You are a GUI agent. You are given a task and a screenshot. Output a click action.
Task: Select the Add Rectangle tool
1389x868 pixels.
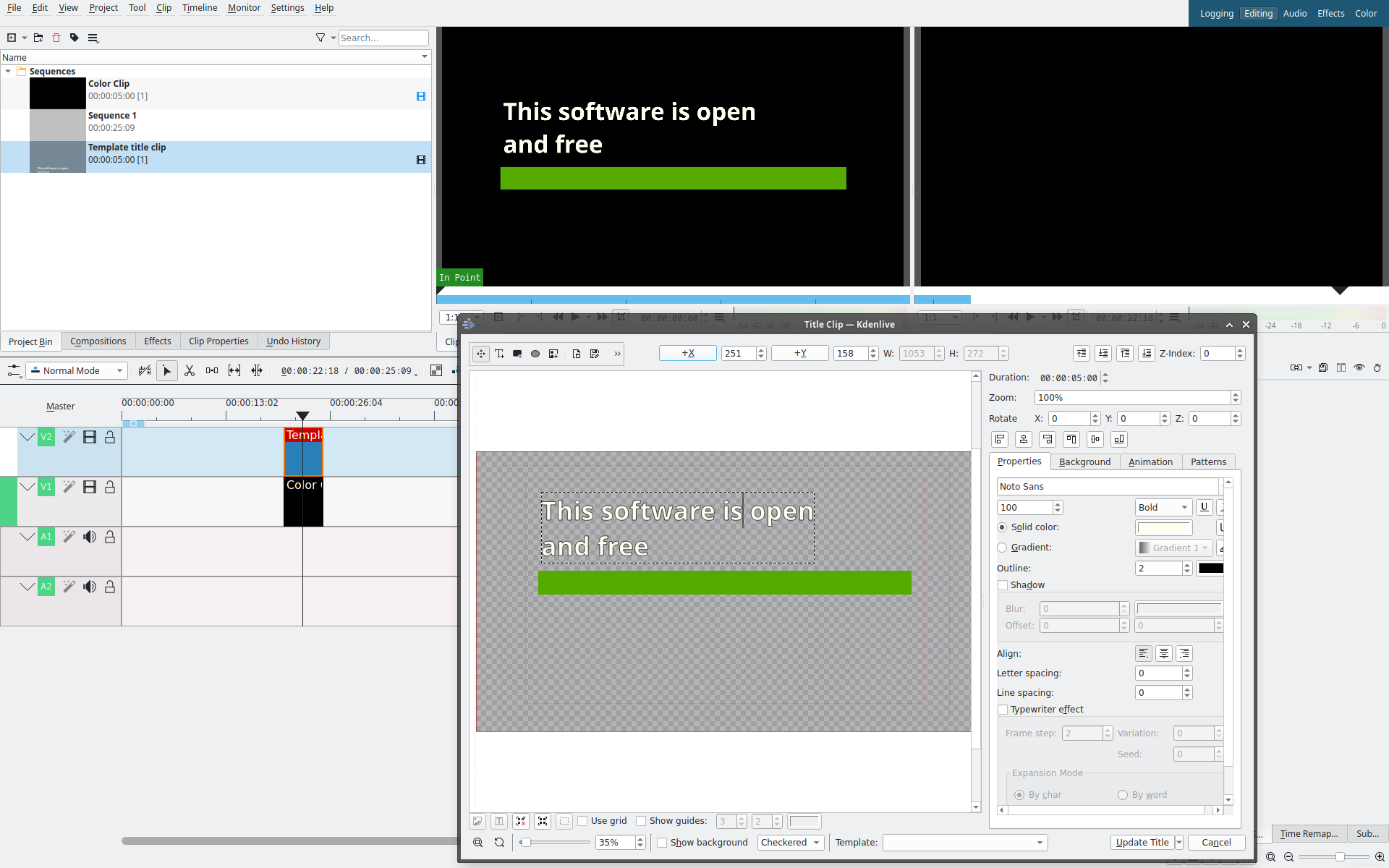coord(517,354)
